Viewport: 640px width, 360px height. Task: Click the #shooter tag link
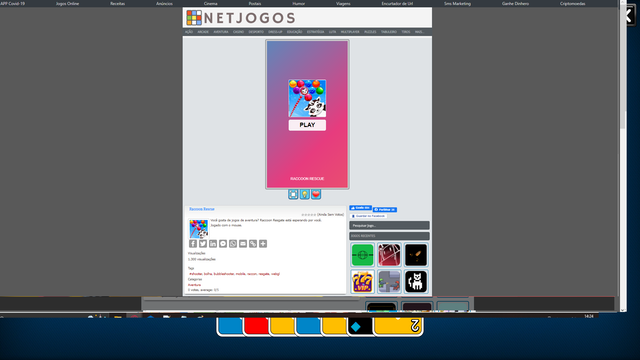196,274
